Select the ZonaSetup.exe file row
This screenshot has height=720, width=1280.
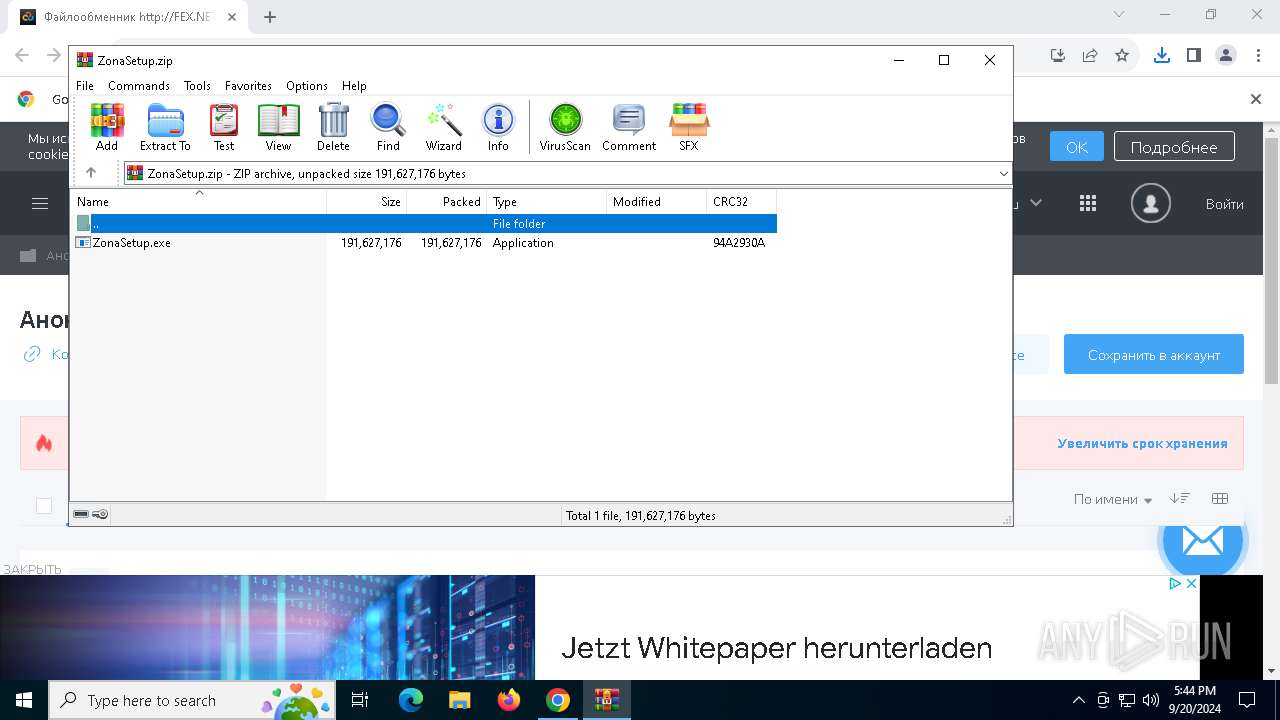tap(424, 243)
